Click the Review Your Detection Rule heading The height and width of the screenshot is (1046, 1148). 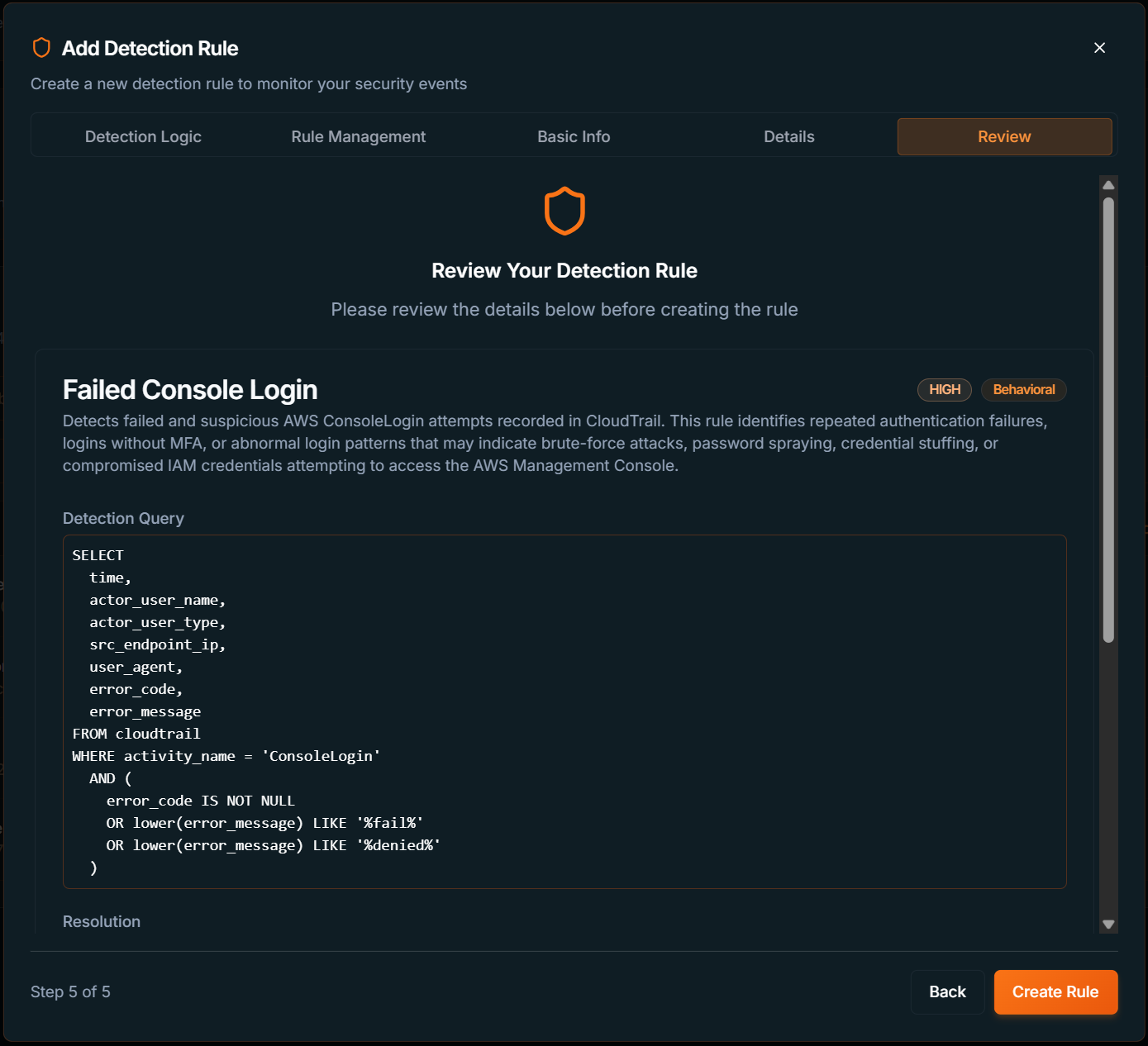[564, 270]
